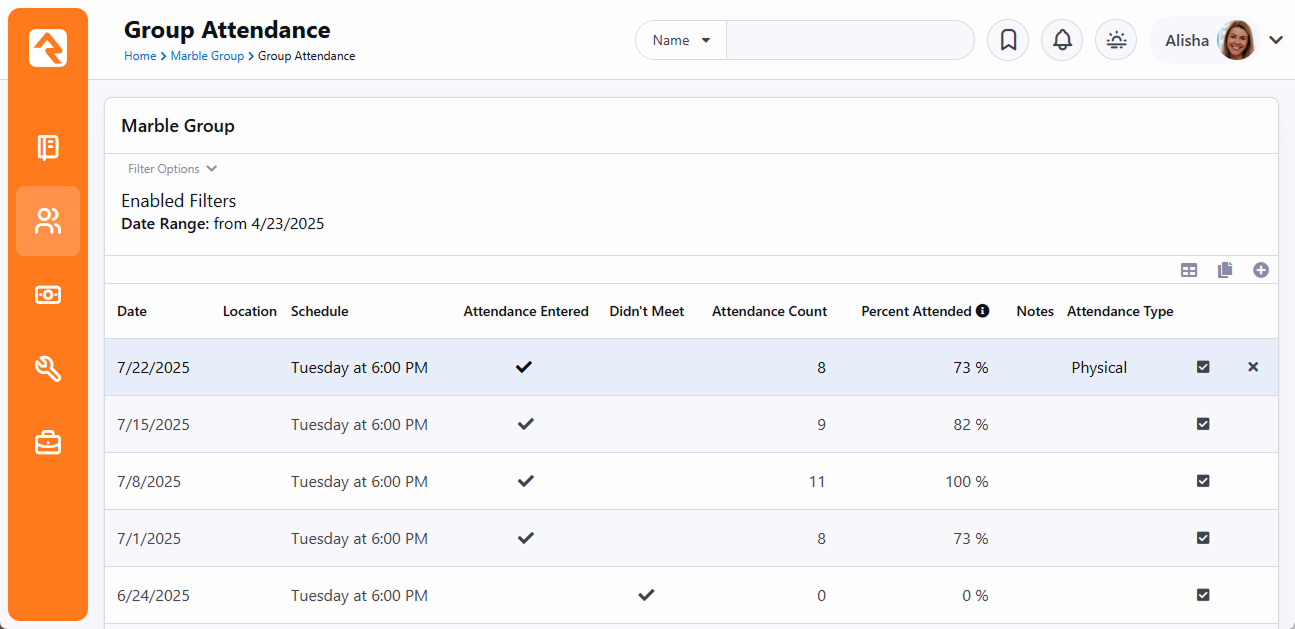Toggle checkbox for 6/24/2025 row
This screenshot has width=1295, height=629.
[1203, 595]
